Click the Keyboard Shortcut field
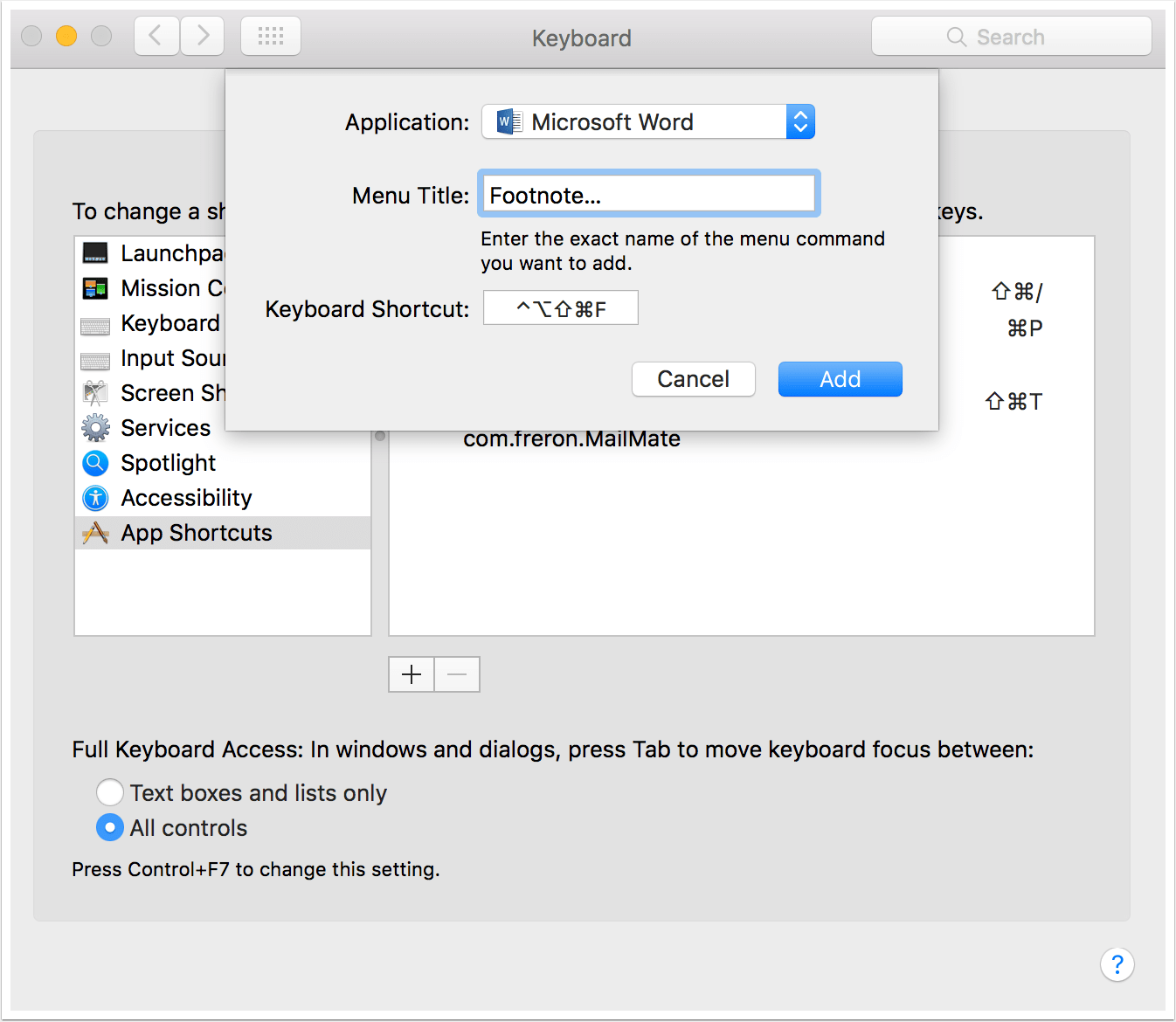The width and height of the screenshot is (1176, 1022). [561, 308]
